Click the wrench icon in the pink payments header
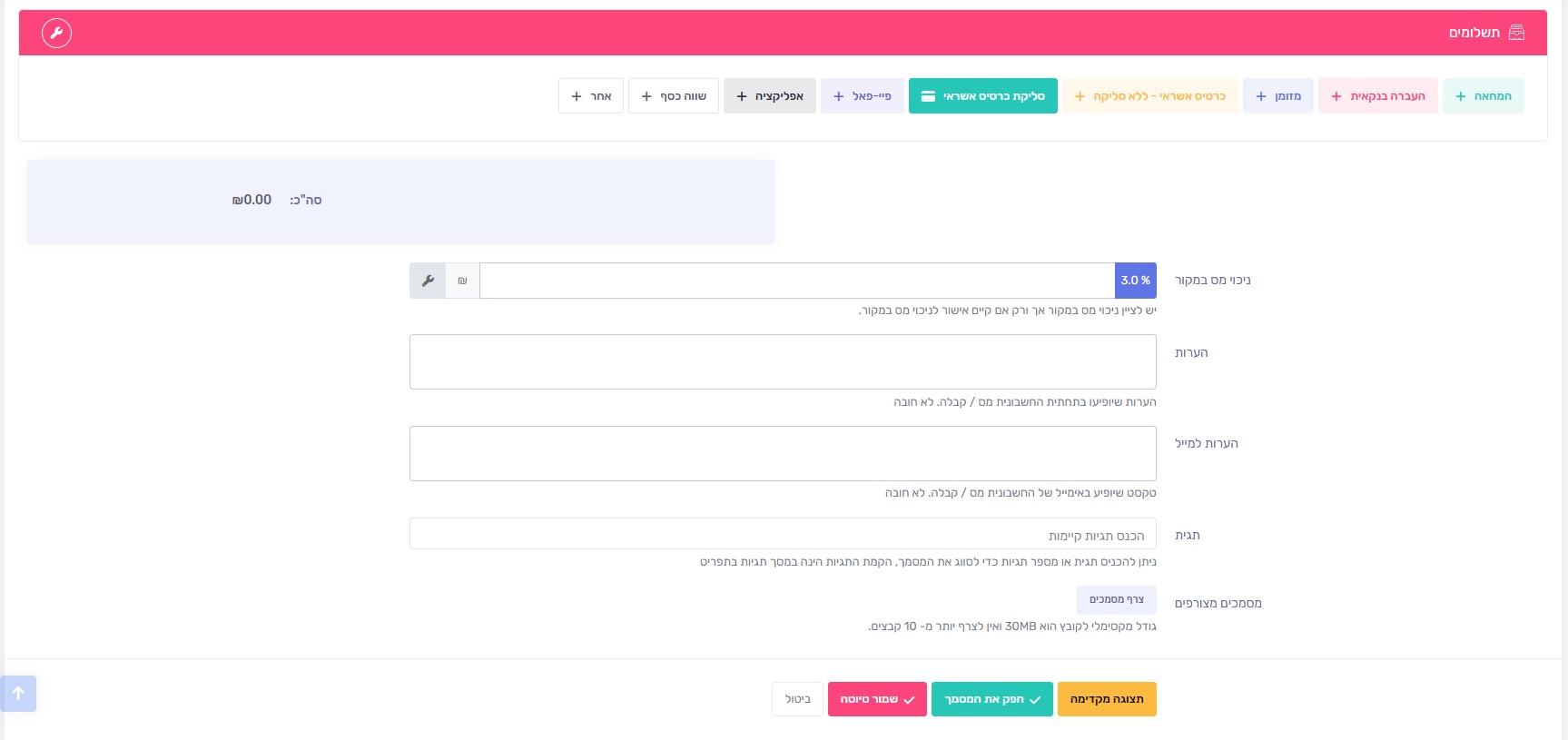This screenshot has height=740, width=1568. tap(56, 34)
